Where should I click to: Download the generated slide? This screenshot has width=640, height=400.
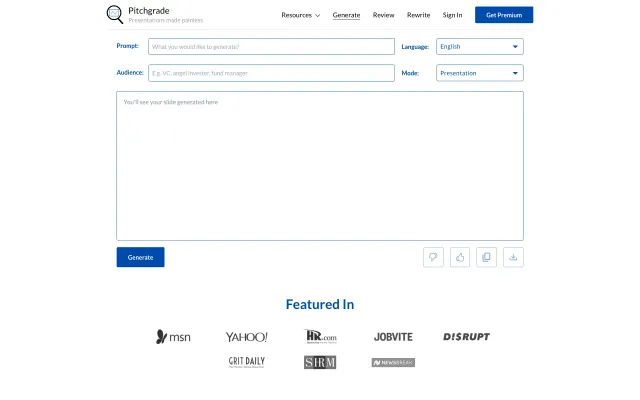coord(513,257)
